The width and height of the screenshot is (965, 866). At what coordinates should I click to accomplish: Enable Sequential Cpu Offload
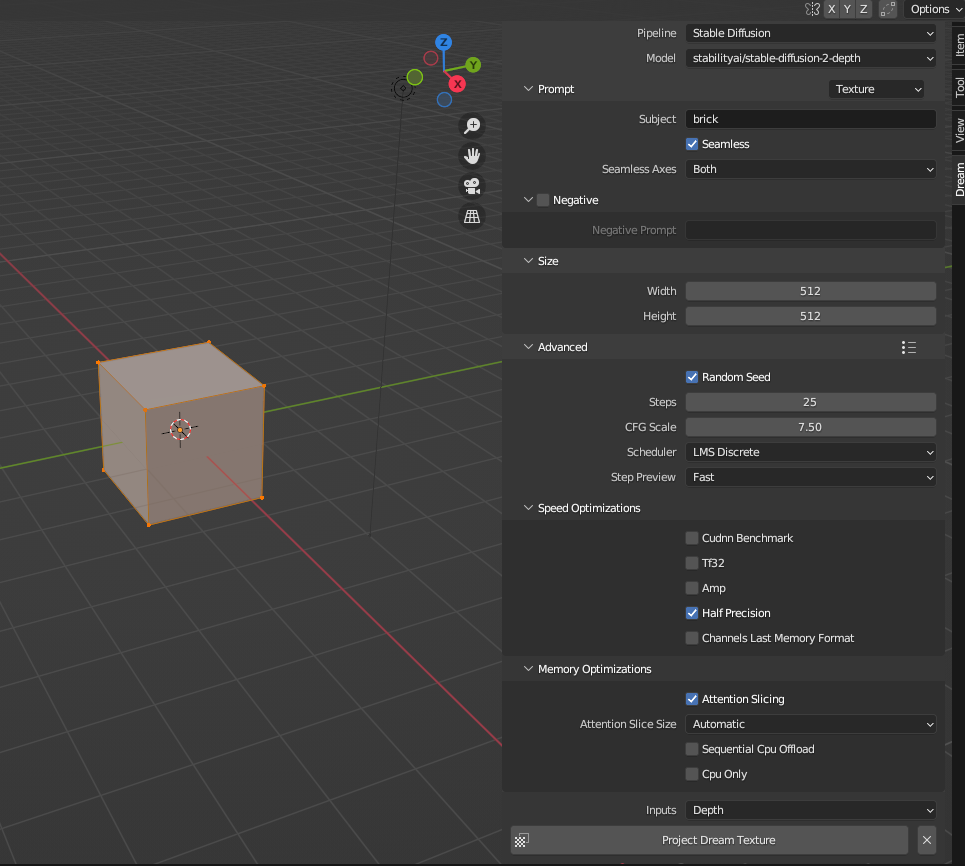[x=691, y=749]
